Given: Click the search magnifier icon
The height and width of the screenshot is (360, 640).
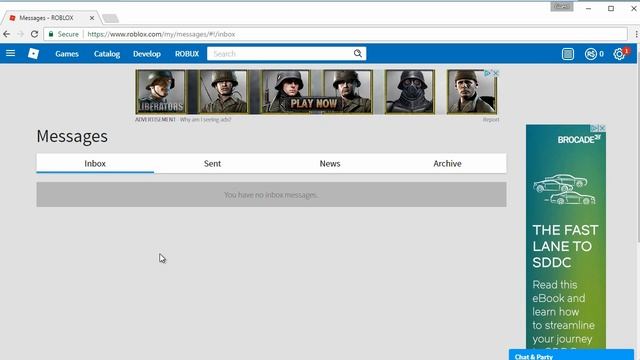Looking at the screenshot, I should (x=358, y=53).
